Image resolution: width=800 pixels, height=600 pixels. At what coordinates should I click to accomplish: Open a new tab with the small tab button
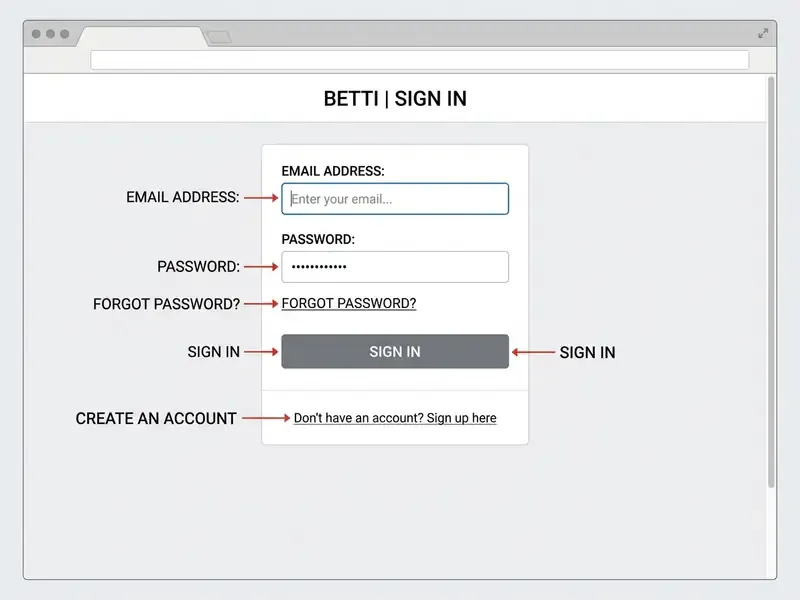(x=219, y=37)
